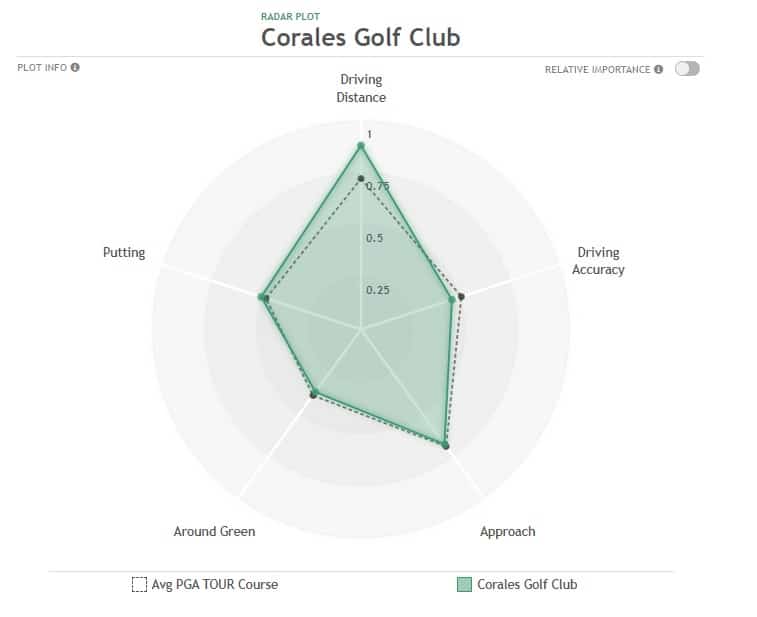The image size is (757, 617).
Task: Click the green Corales Golf Club legend swatch
Action: tap(464, 584)
